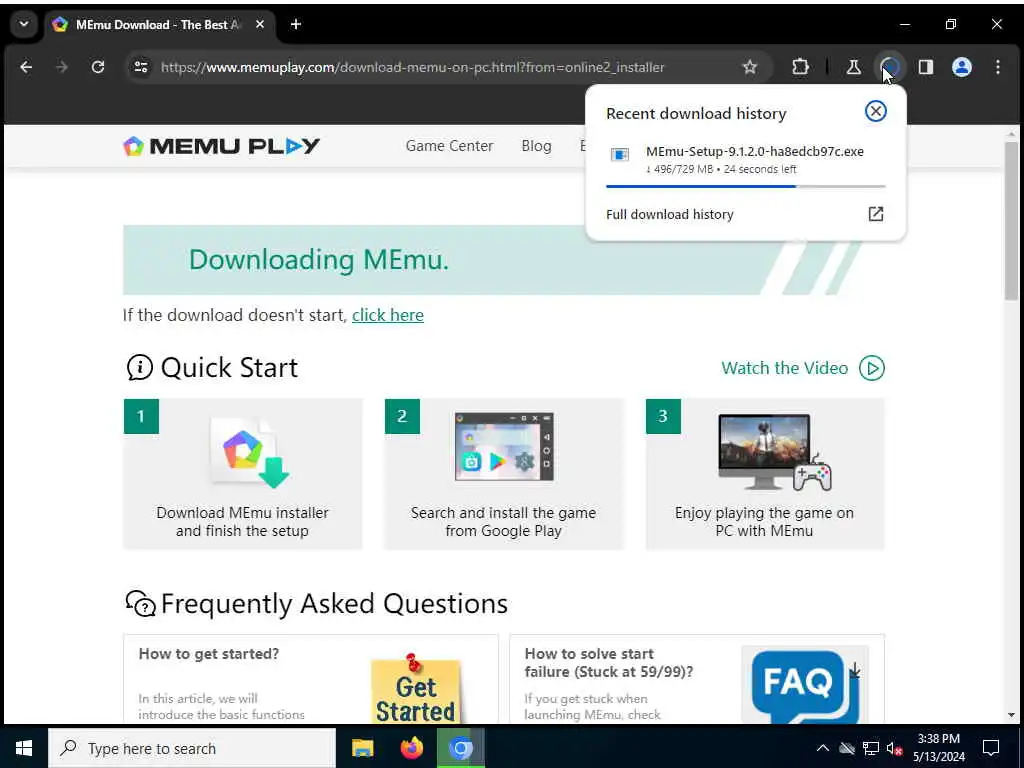Close the Recent download history popup
This screenshot has height=768, width=1024.
(x=875, y=111)
